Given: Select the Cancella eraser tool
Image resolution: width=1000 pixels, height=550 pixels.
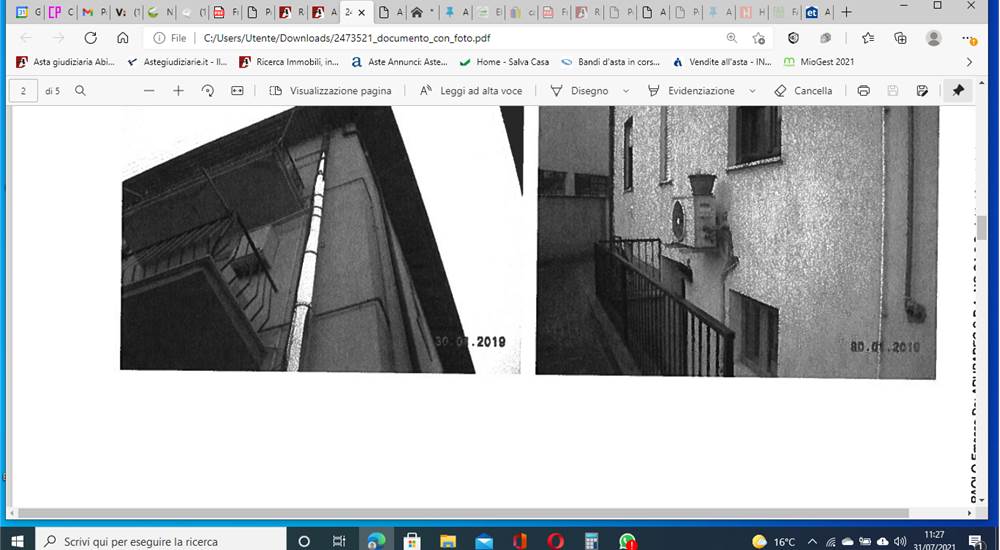Looking at the screenshot, I should click(x=803, y=91).
